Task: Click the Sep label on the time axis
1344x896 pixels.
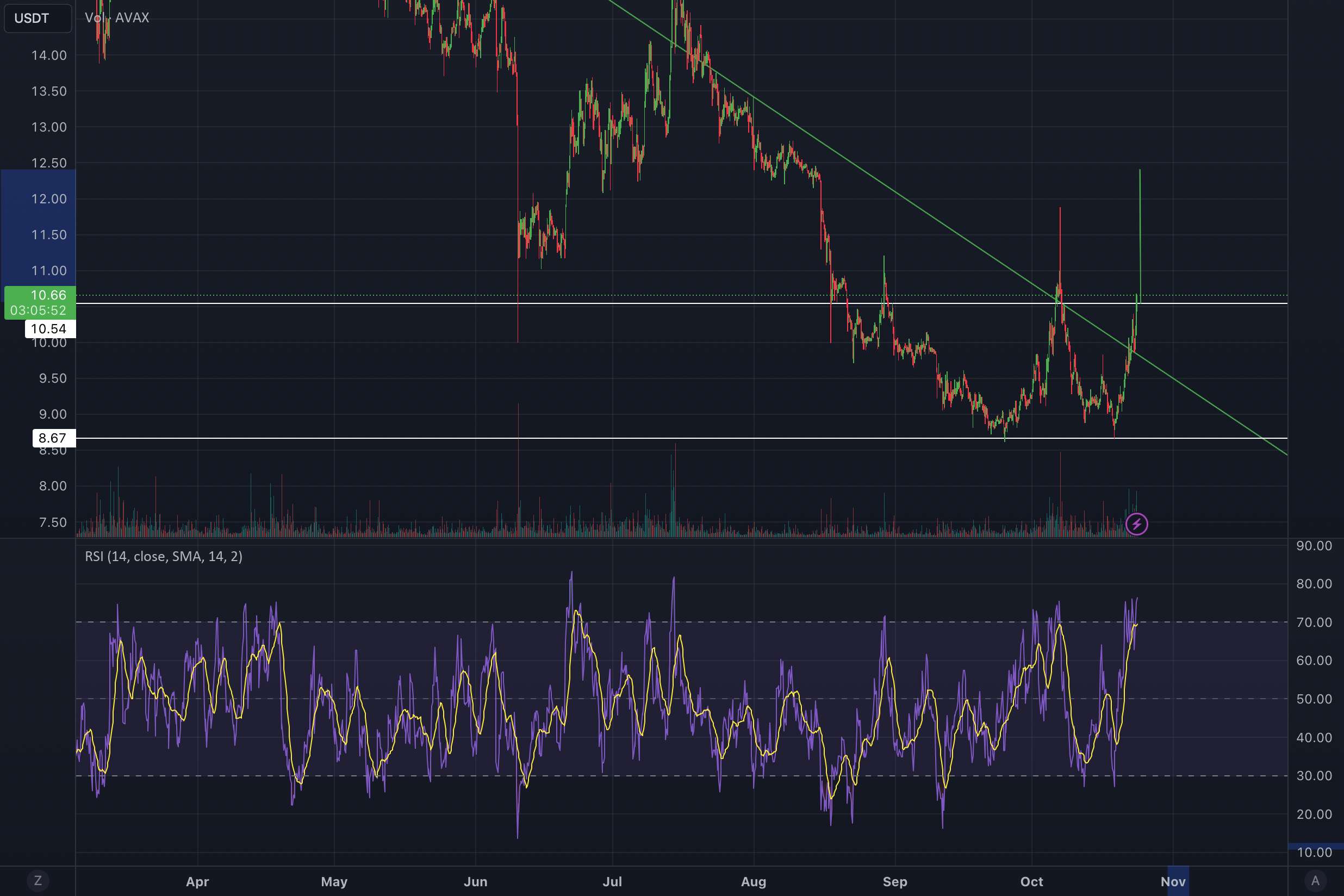Action: coord(895,881)
